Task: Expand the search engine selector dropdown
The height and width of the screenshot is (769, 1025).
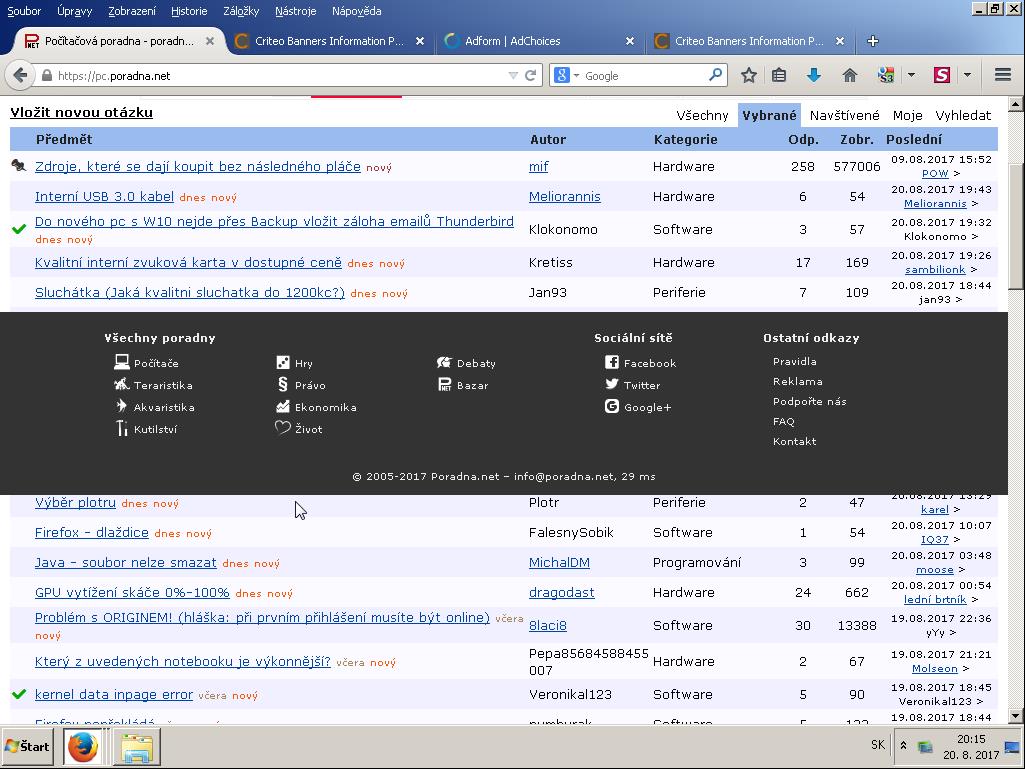Action: 566,75
